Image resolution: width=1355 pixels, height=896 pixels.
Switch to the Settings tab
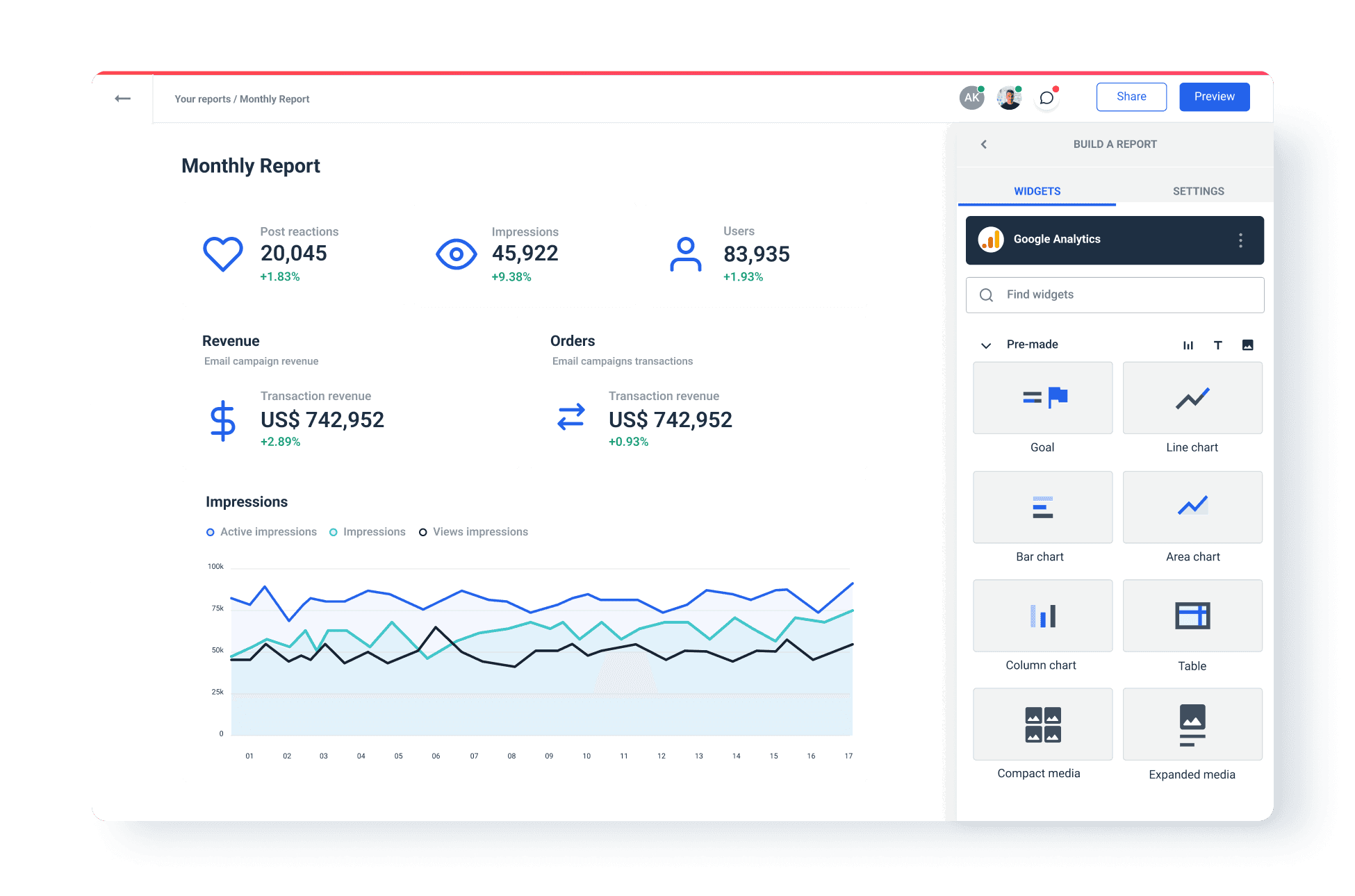point(1198,191)
